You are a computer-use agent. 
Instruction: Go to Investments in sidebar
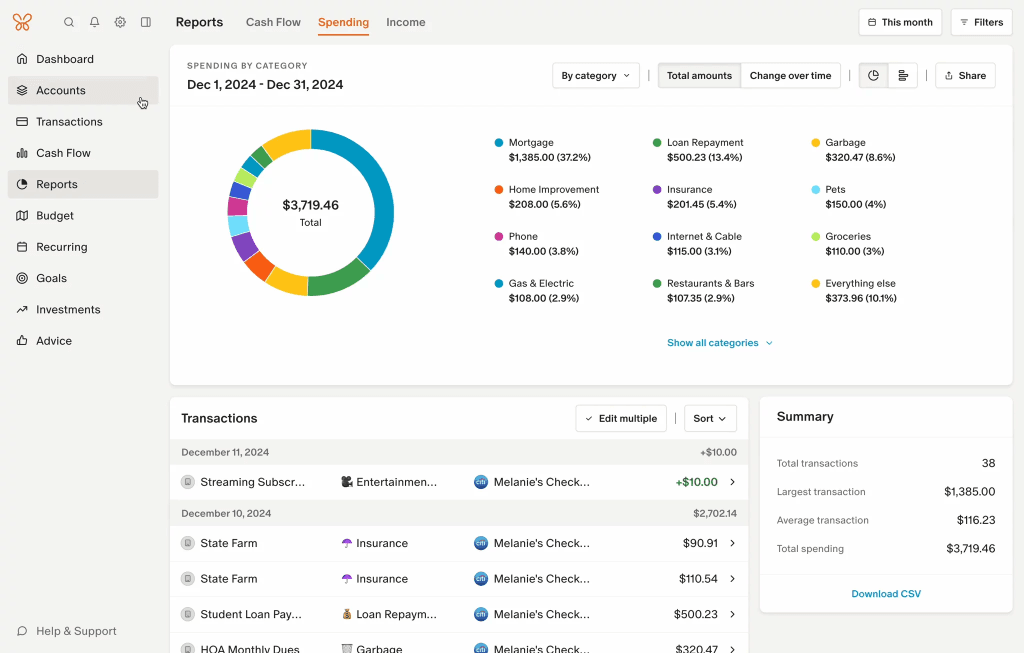[x=68, y=310]
